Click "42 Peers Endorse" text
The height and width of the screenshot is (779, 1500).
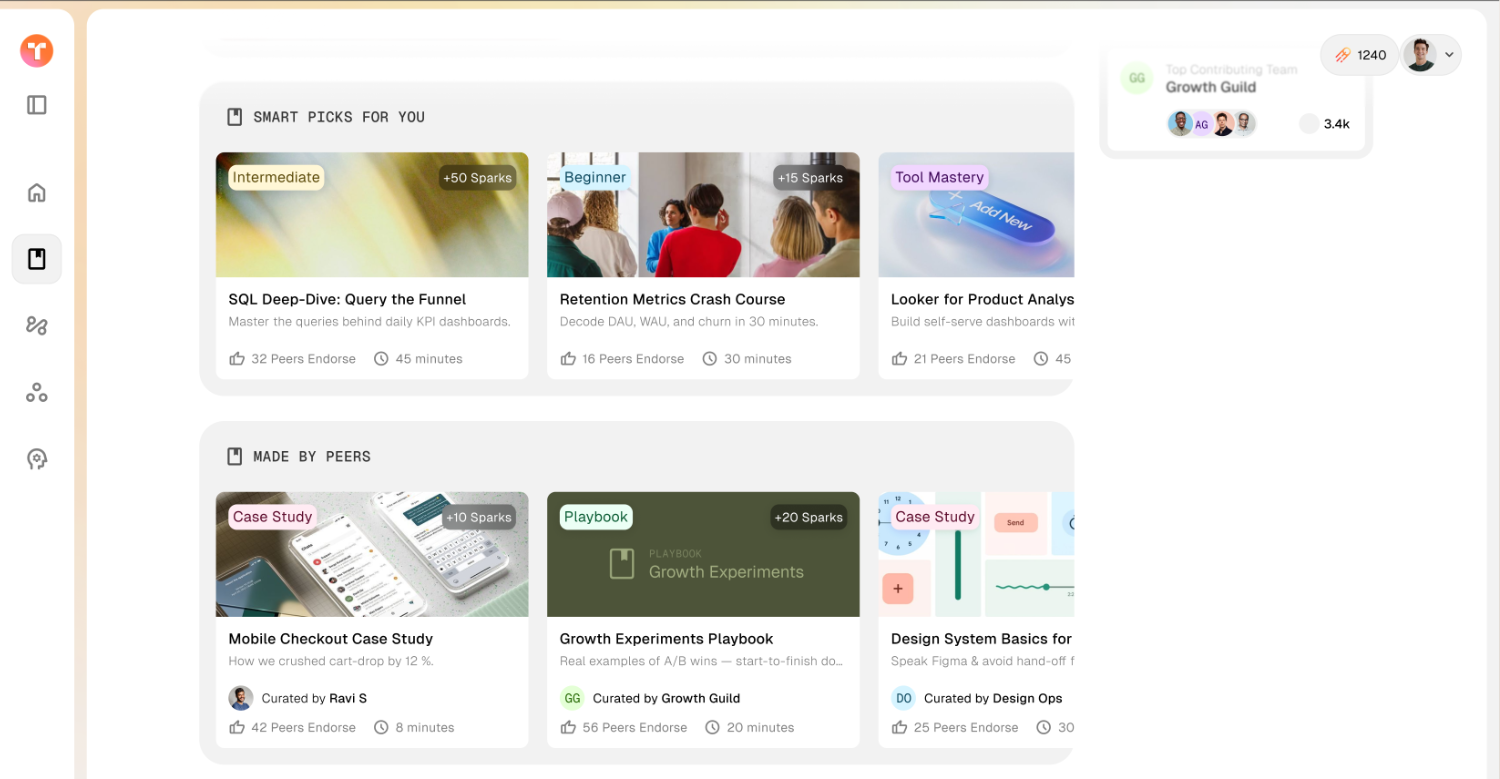303,727
